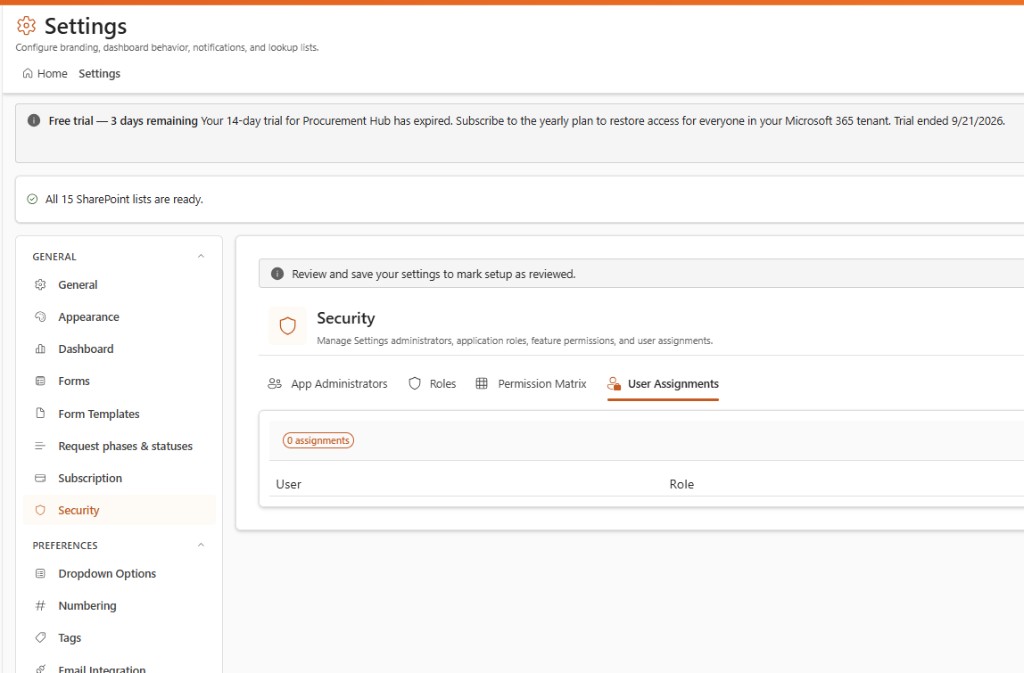Screen dimensions: 1024x673
Task: Click the Tags tag icon
Action: 40,637
